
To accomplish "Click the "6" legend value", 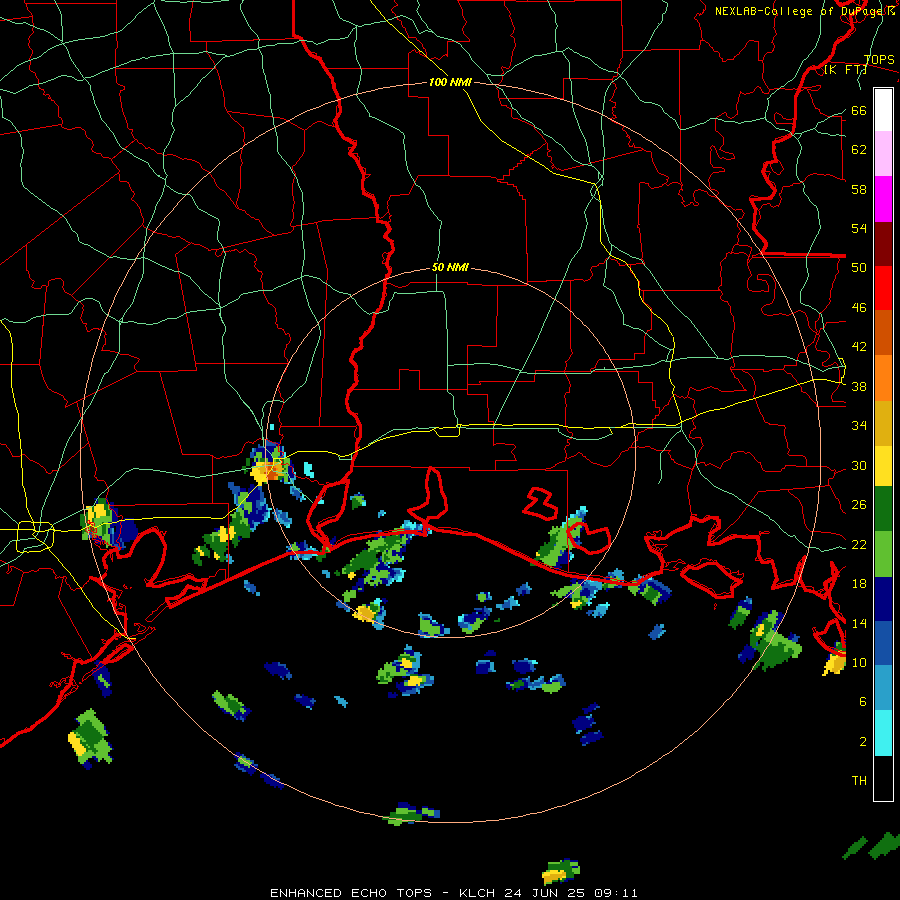I will click(863, 702).
